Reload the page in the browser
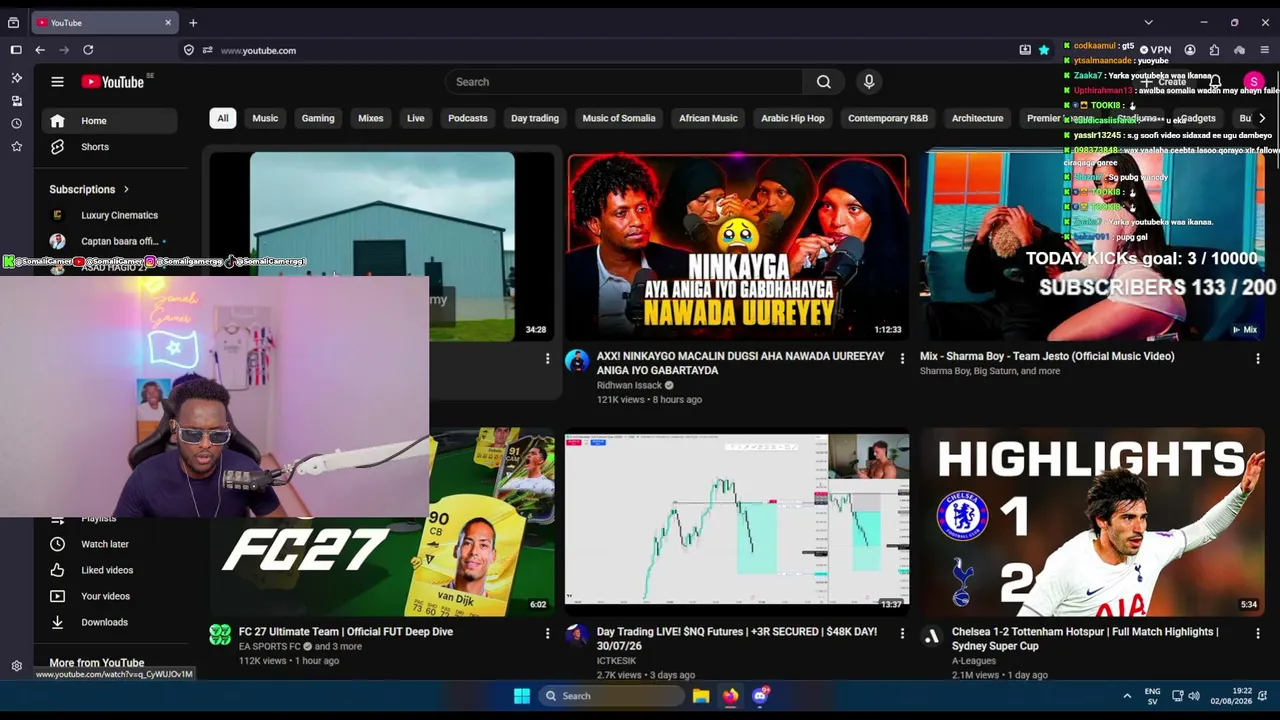 point(88,50)
